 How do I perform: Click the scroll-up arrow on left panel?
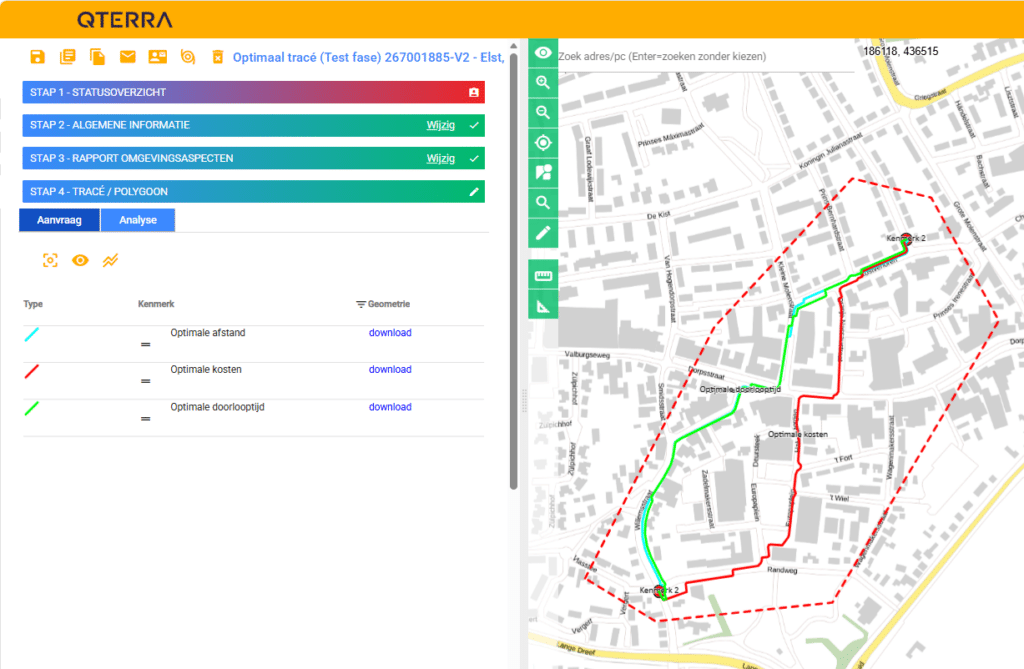coord(513,46)
